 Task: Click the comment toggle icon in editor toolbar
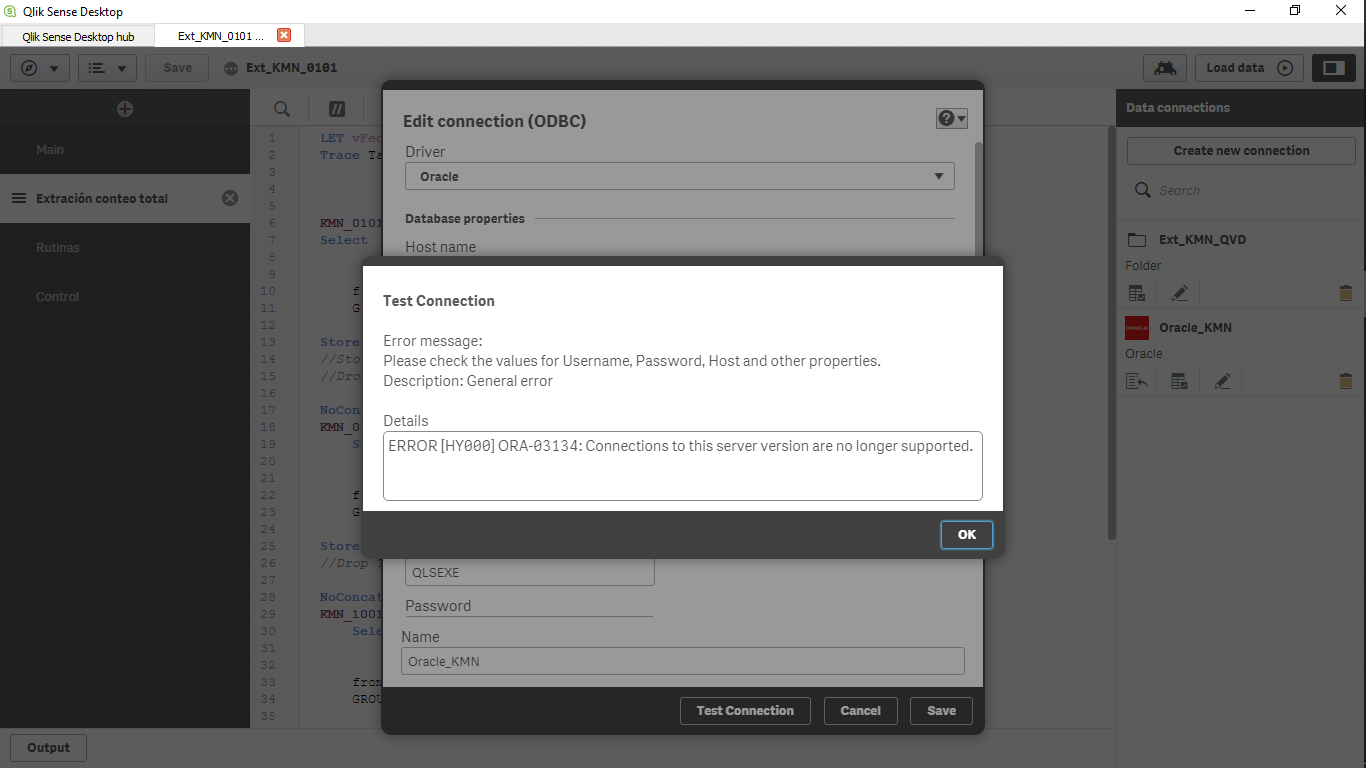click(337, 109)
